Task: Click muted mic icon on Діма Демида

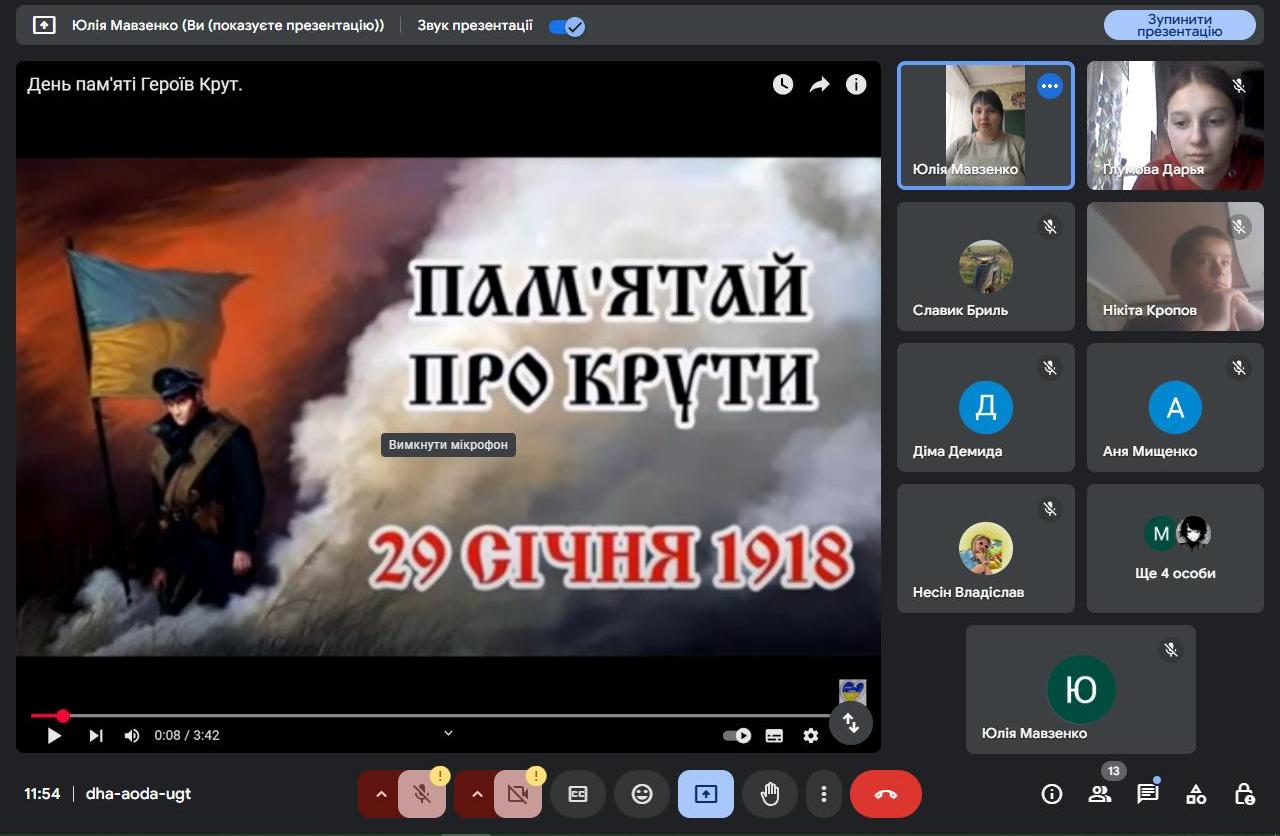Action: 1049,368
